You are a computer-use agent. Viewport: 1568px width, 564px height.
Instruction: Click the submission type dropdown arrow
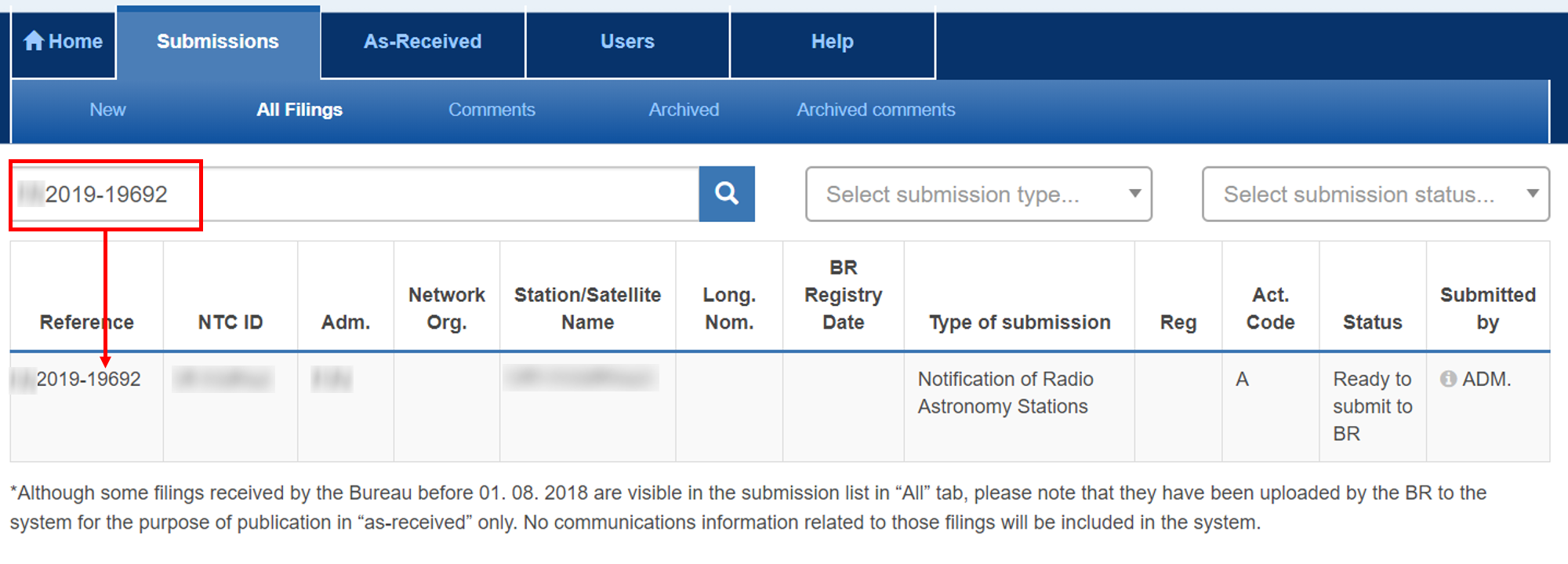(1134, 194)
